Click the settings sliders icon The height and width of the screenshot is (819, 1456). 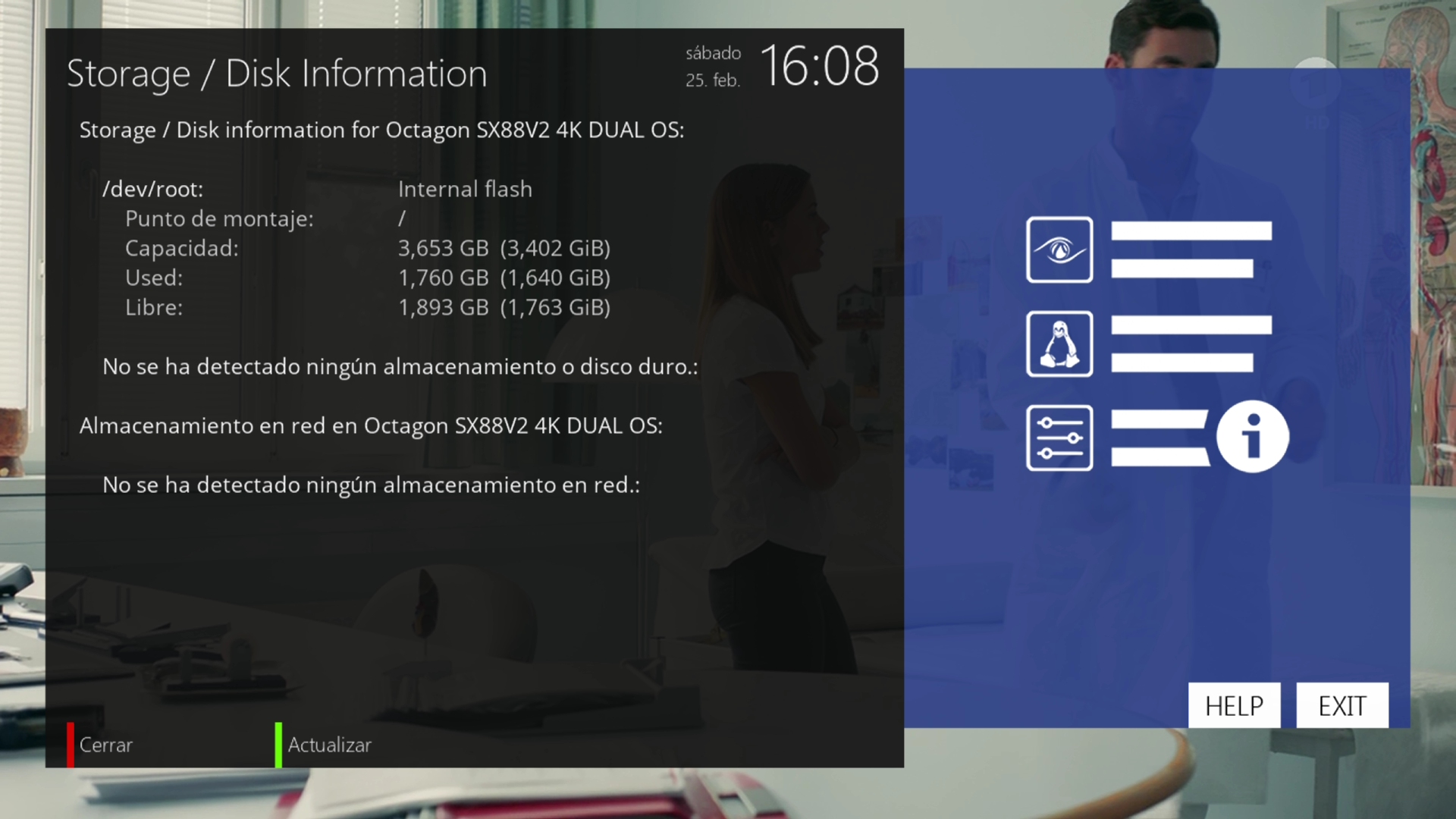(x=1059, y=438)
